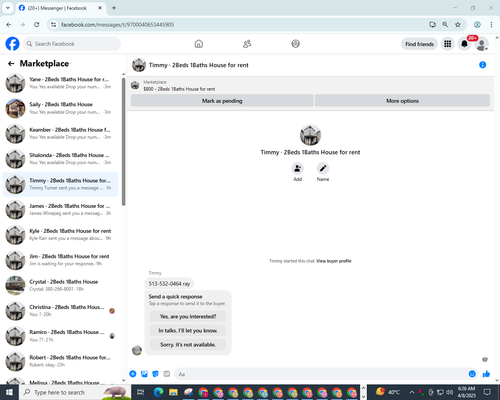
Task: Click choose a sticker icon
Action: tap(155, 374)
